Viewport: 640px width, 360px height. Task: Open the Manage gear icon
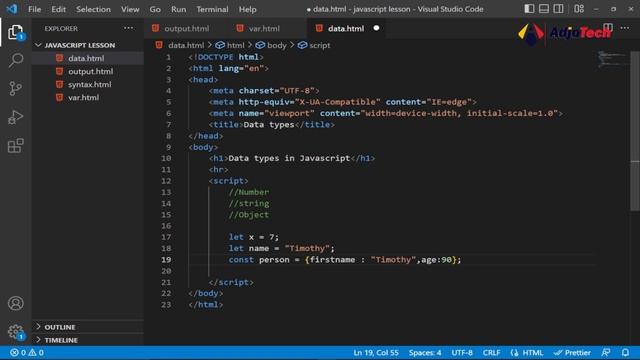(x=16, y=331)
